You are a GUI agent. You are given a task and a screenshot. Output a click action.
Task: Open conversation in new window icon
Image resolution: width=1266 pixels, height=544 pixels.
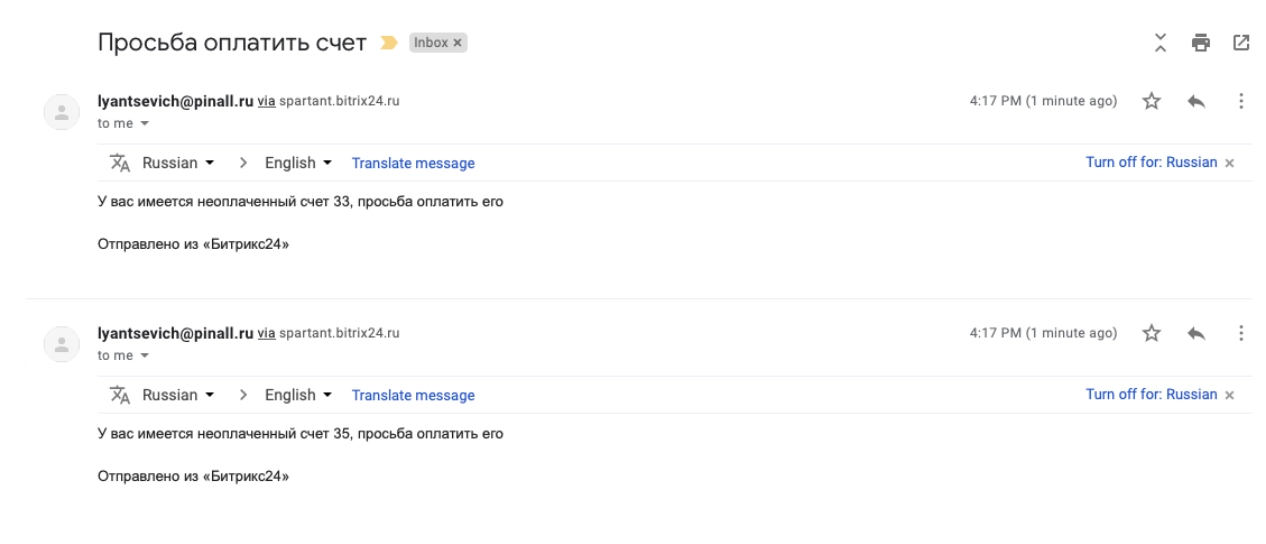(1241, 43)
